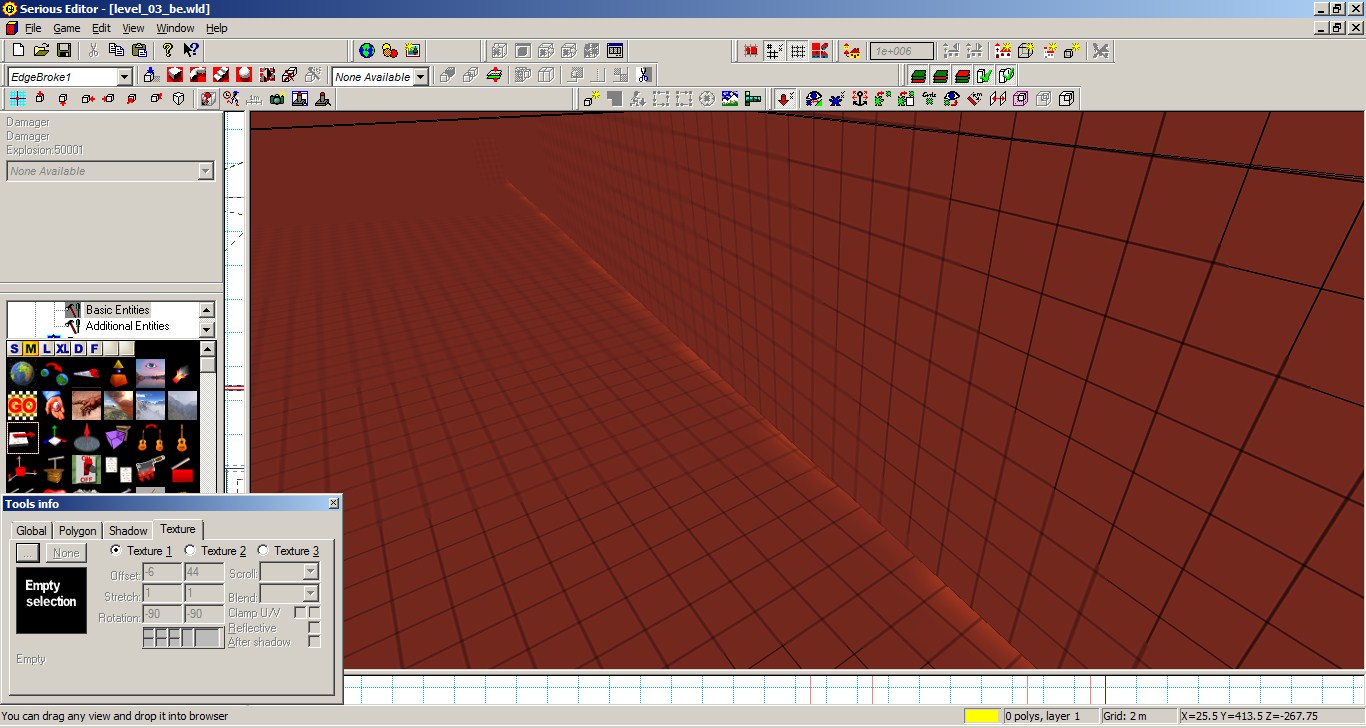Open the None Available dropdown under Damager info
Image resolution: width=1366 pixels, height=728 pixels.
pos(205,171)
